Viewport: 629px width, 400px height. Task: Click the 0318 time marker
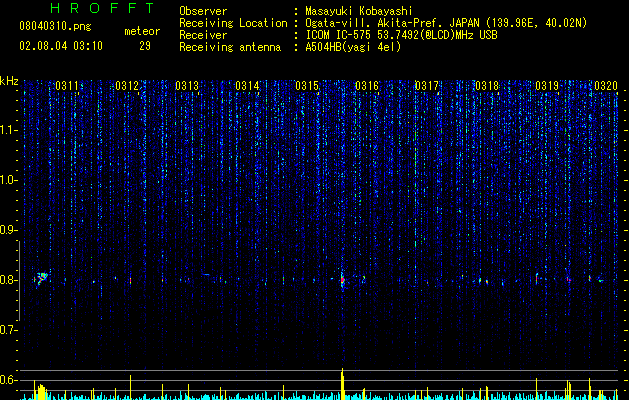pyautogui.click(x=487, y=86)
